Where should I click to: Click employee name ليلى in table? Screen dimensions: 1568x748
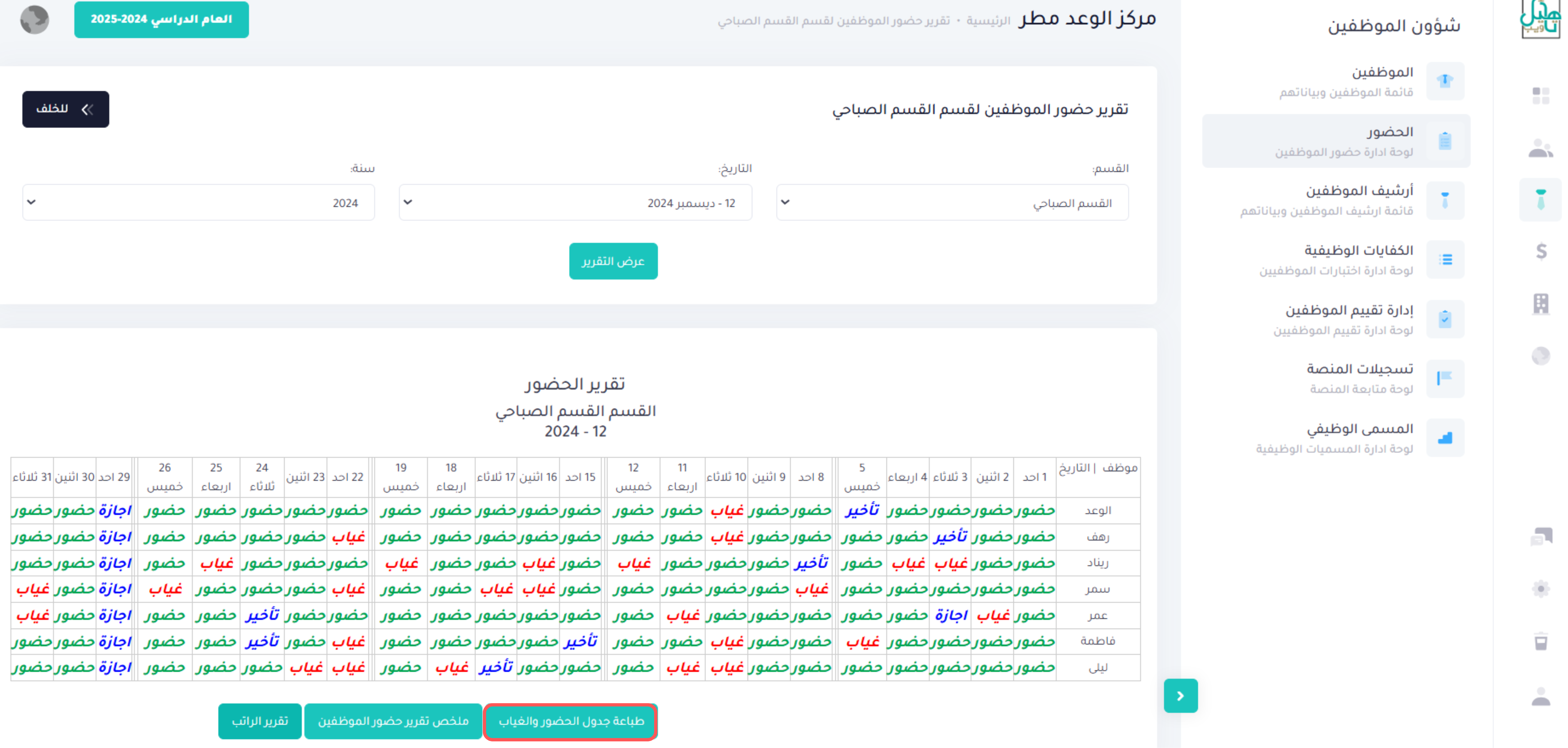coord(1098,668)
